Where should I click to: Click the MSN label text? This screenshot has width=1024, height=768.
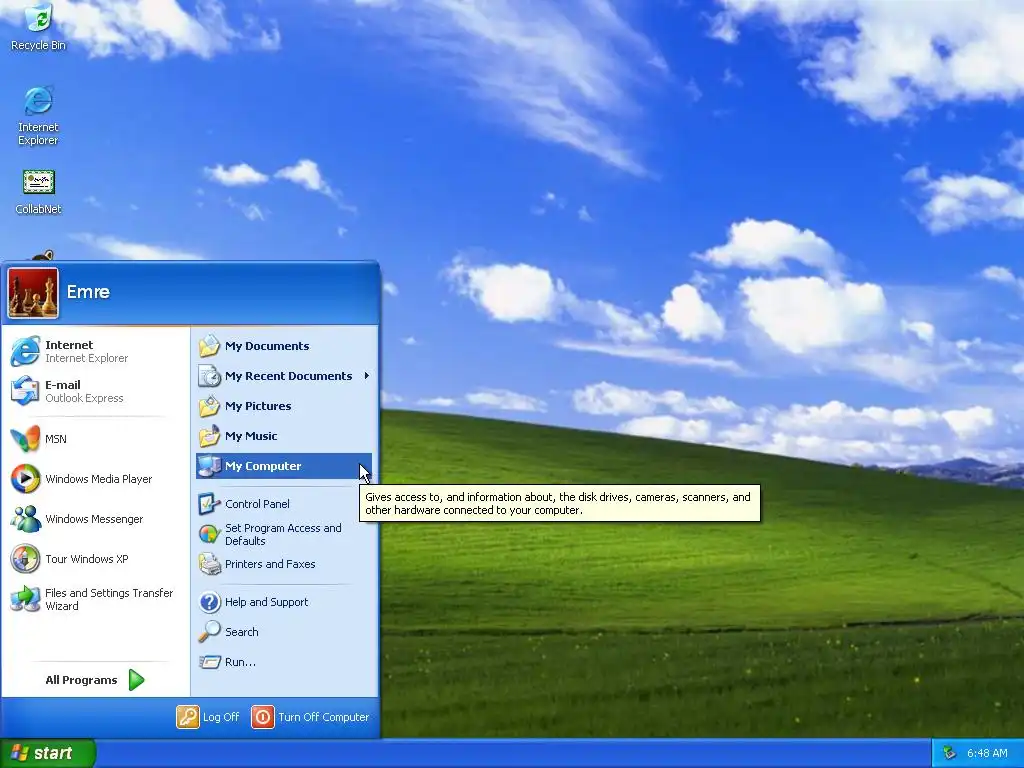56,439
